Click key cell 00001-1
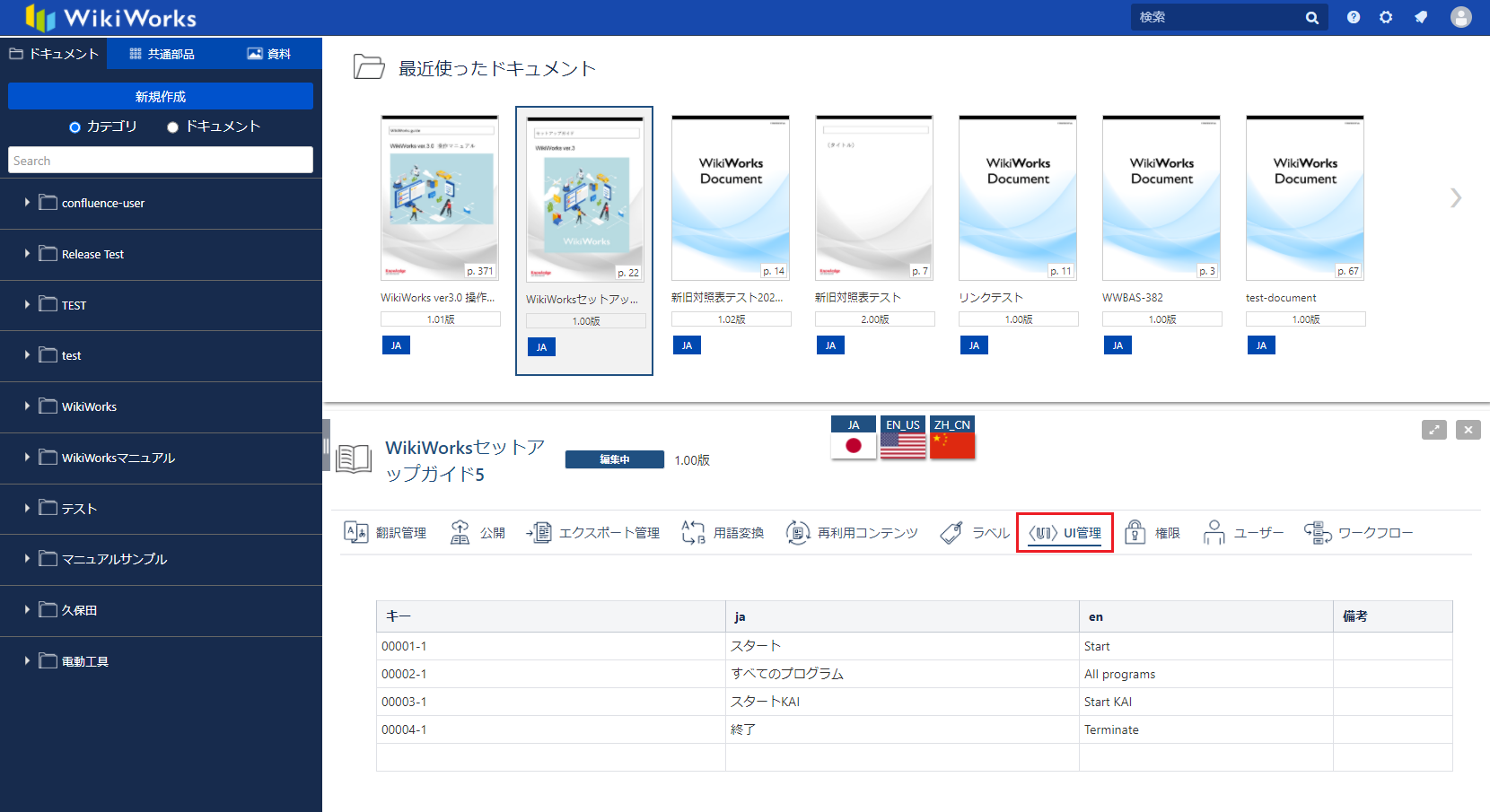Screen dimensions: 1490x812 click(551, 646)
